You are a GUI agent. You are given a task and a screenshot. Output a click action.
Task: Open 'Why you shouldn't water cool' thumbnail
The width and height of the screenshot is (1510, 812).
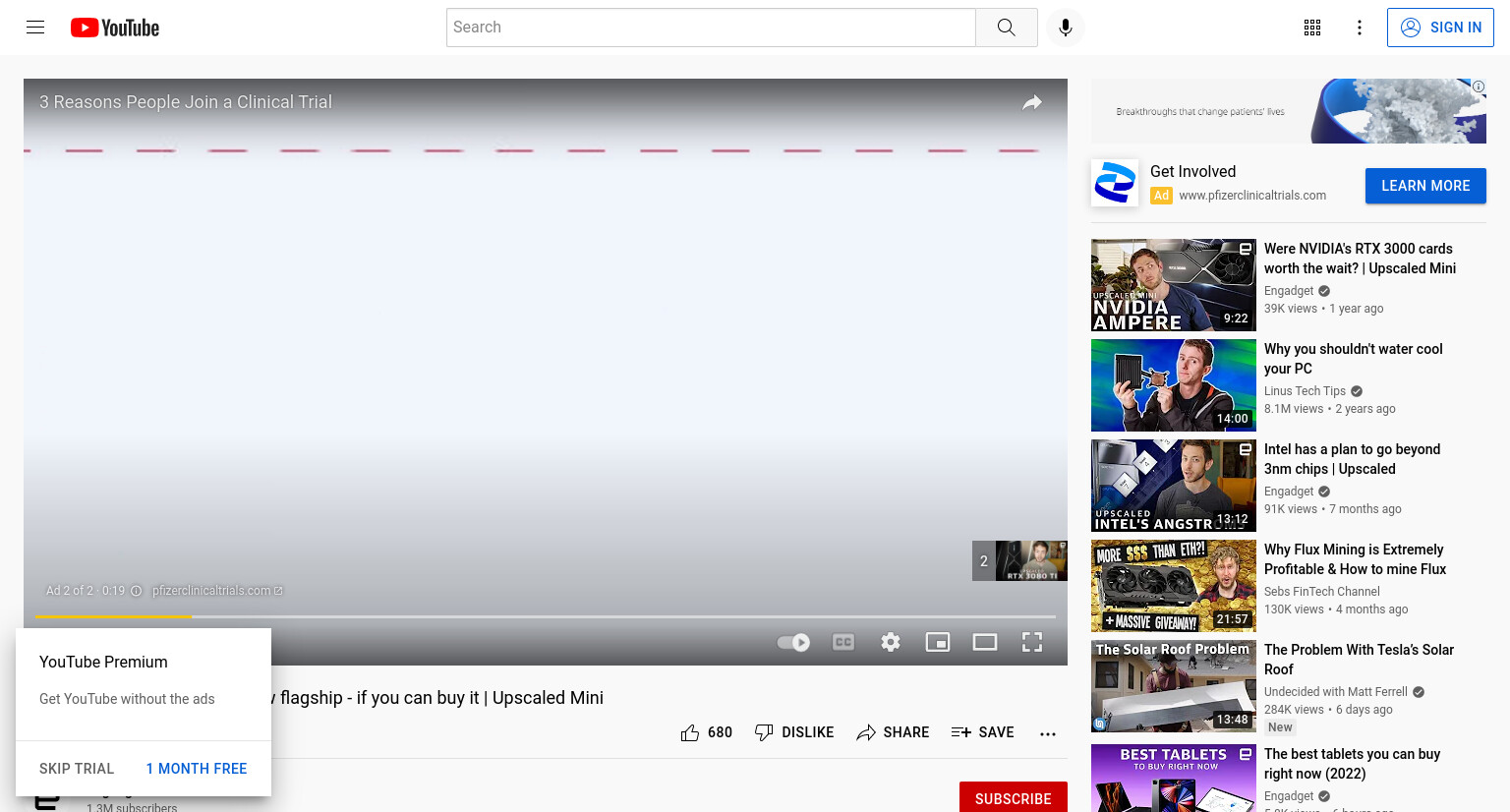click(x=1174, y=385)
